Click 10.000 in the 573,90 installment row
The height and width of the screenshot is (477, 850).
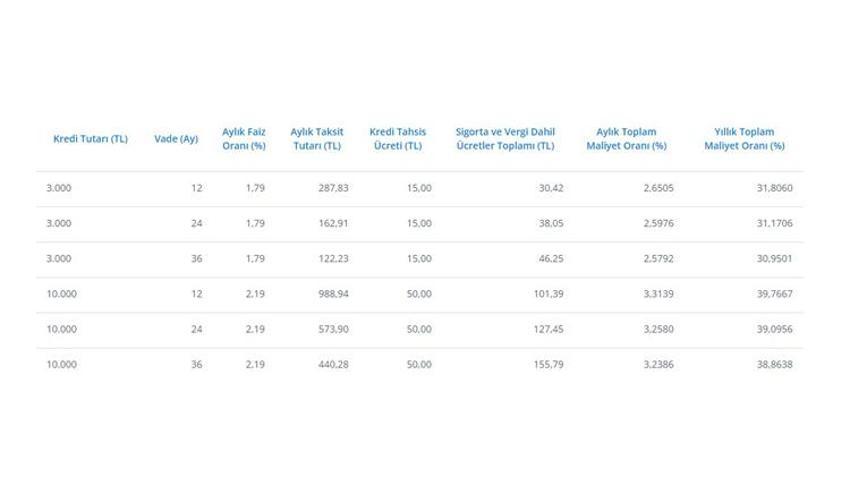(x=61, y=329)
